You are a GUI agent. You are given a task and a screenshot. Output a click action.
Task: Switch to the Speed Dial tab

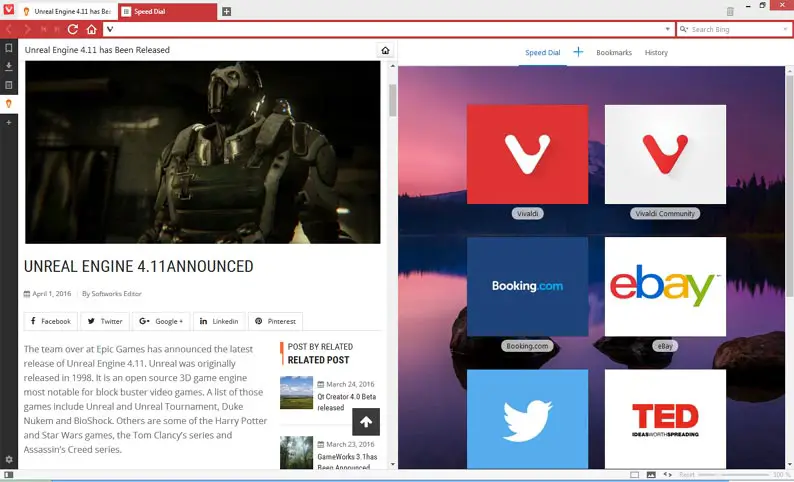168,11
